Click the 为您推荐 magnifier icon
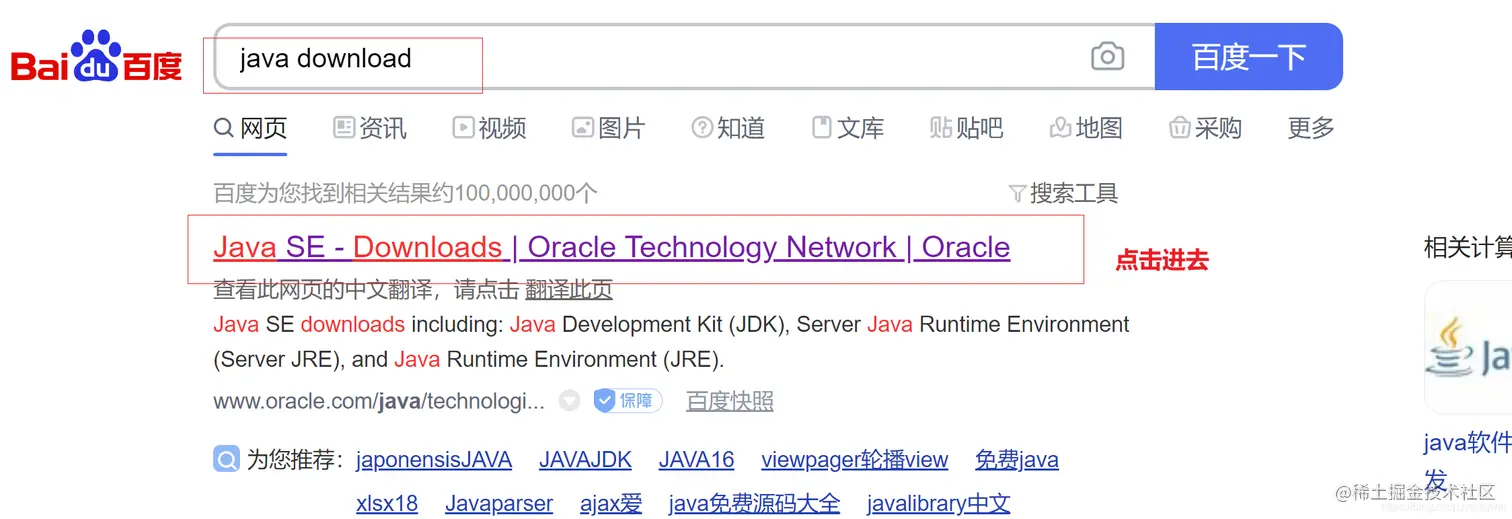1512x519 pixels. (x=227, y=459)
